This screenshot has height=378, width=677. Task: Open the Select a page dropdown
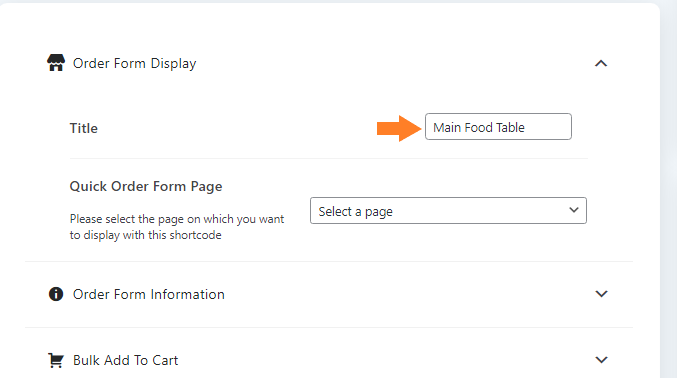pyautogui.click(x=448, y=210)
